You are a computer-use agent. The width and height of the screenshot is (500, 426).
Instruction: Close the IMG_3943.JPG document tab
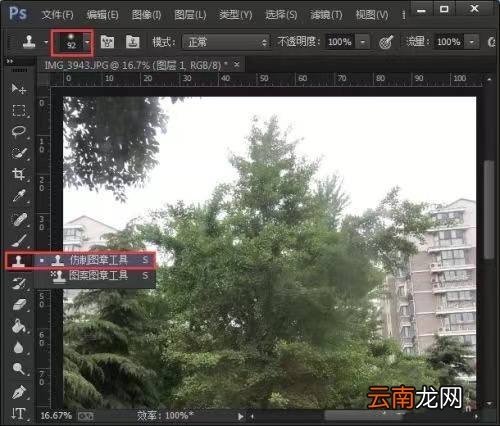click(236, 65)
